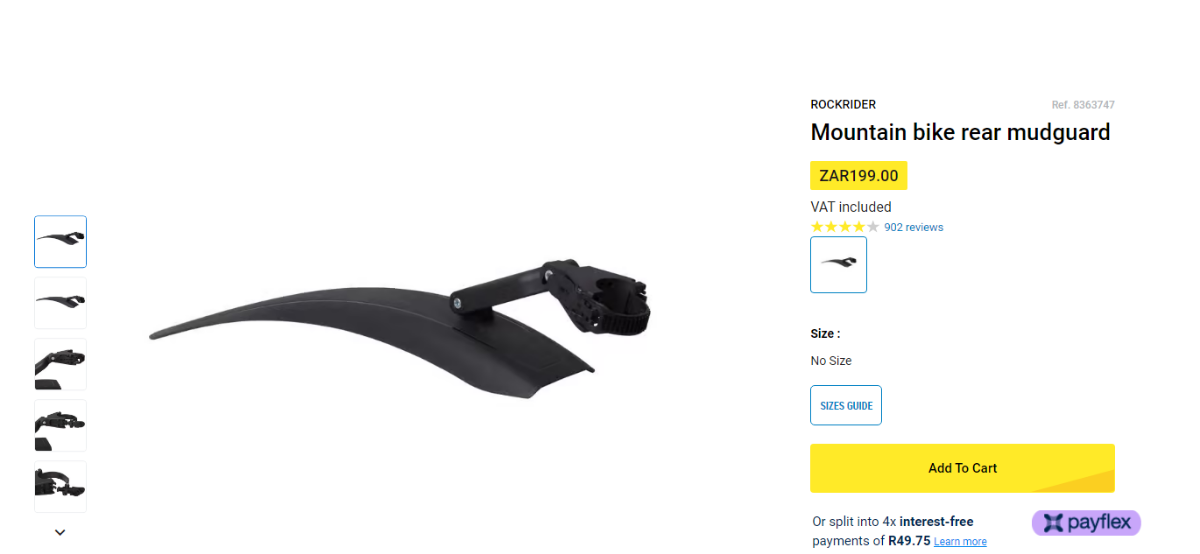Select the fifth thumbnail with strap close-up
The width and height of the screenshot is (1200, 554).
coord(60,486)
